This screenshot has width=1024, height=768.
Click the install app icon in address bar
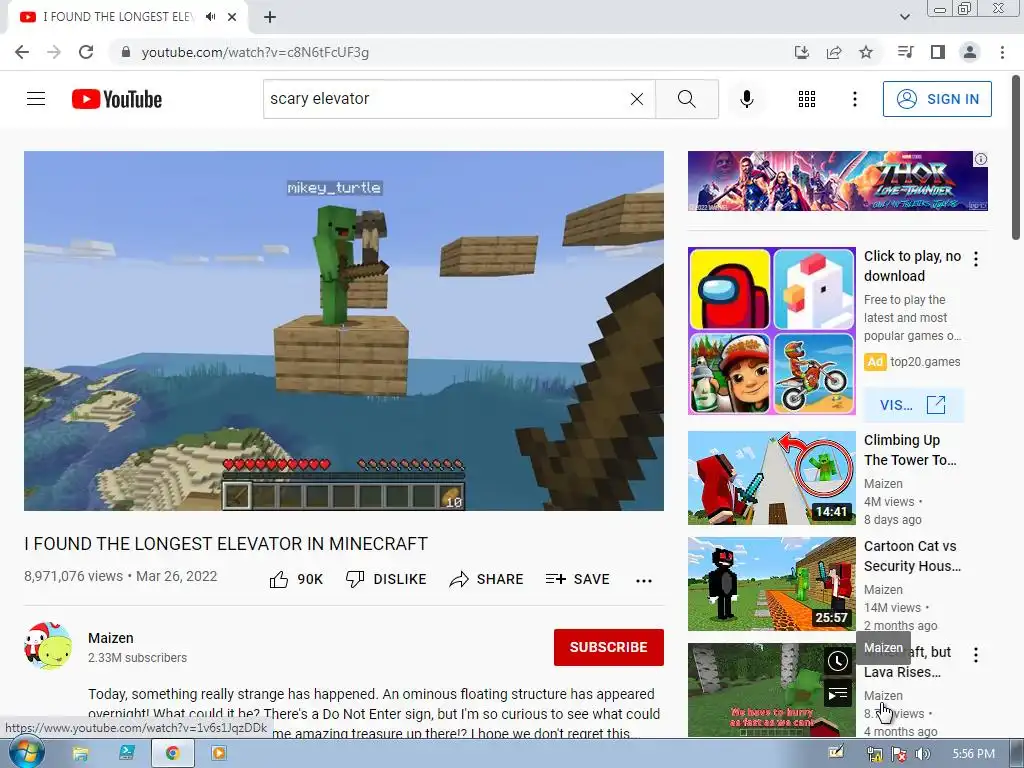(801, 52)
